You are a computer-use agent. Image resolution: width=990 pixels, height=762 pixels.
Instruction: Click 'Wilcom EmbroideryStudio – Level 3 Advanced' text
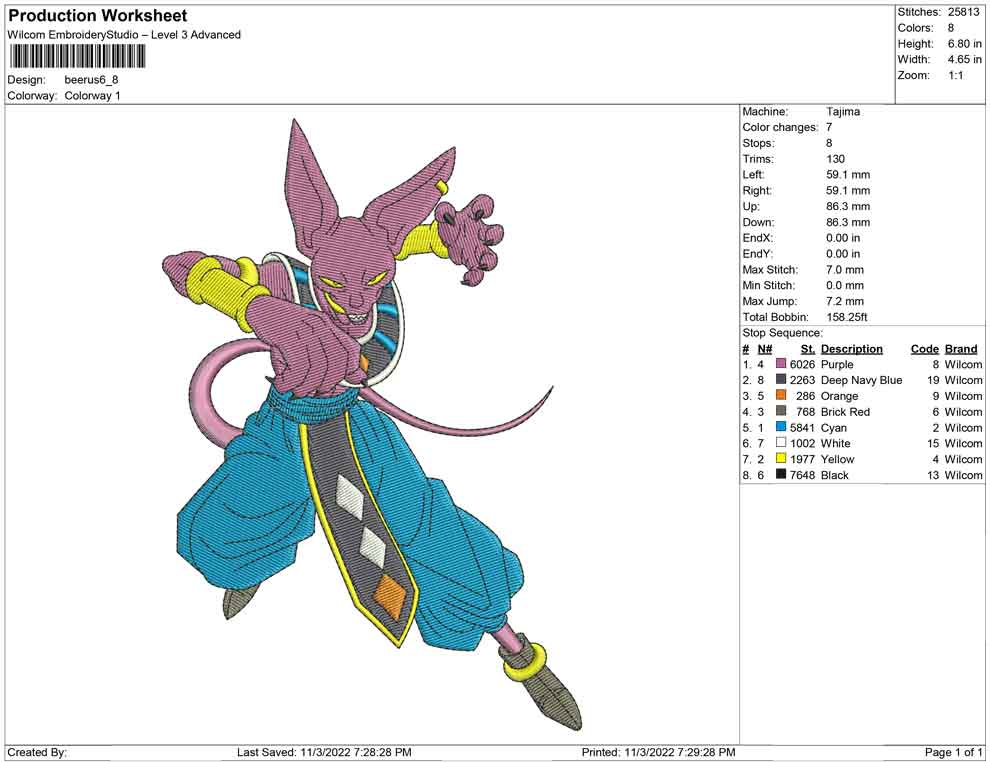[124, 35]
